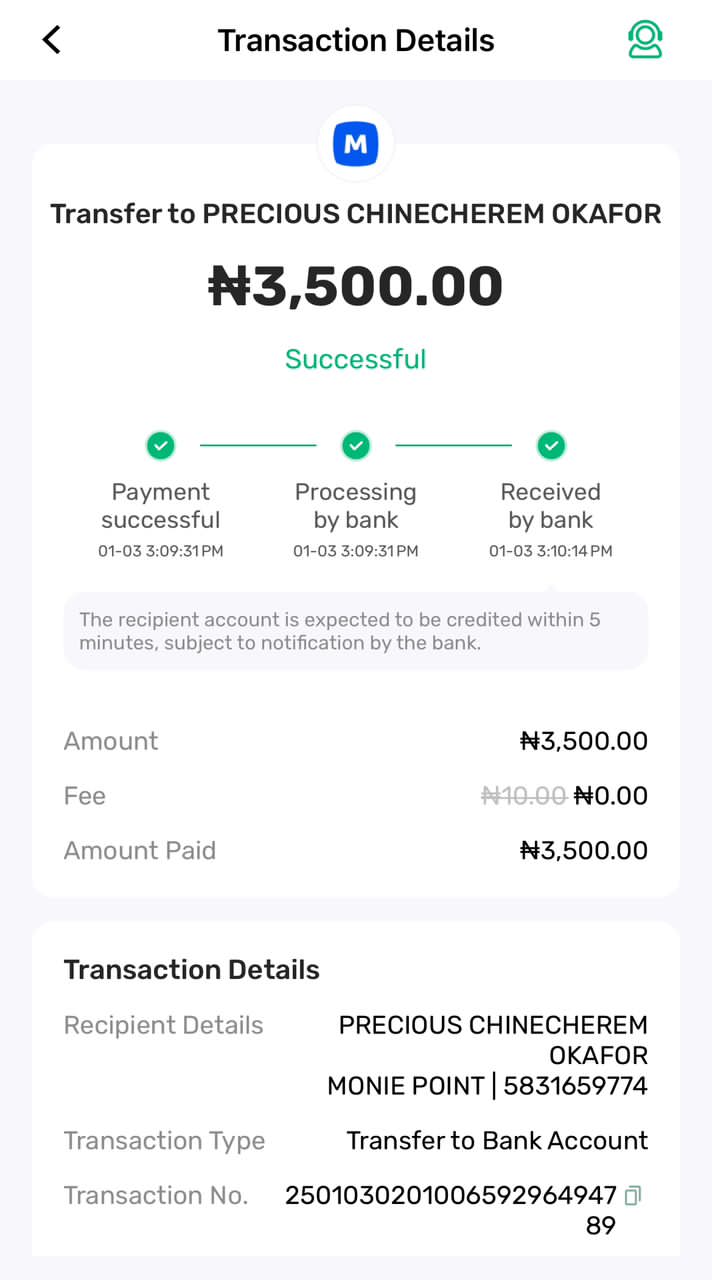This screenshot has height=1280, width=712.
Task: Copy the transaction number
Action: 632,1195
